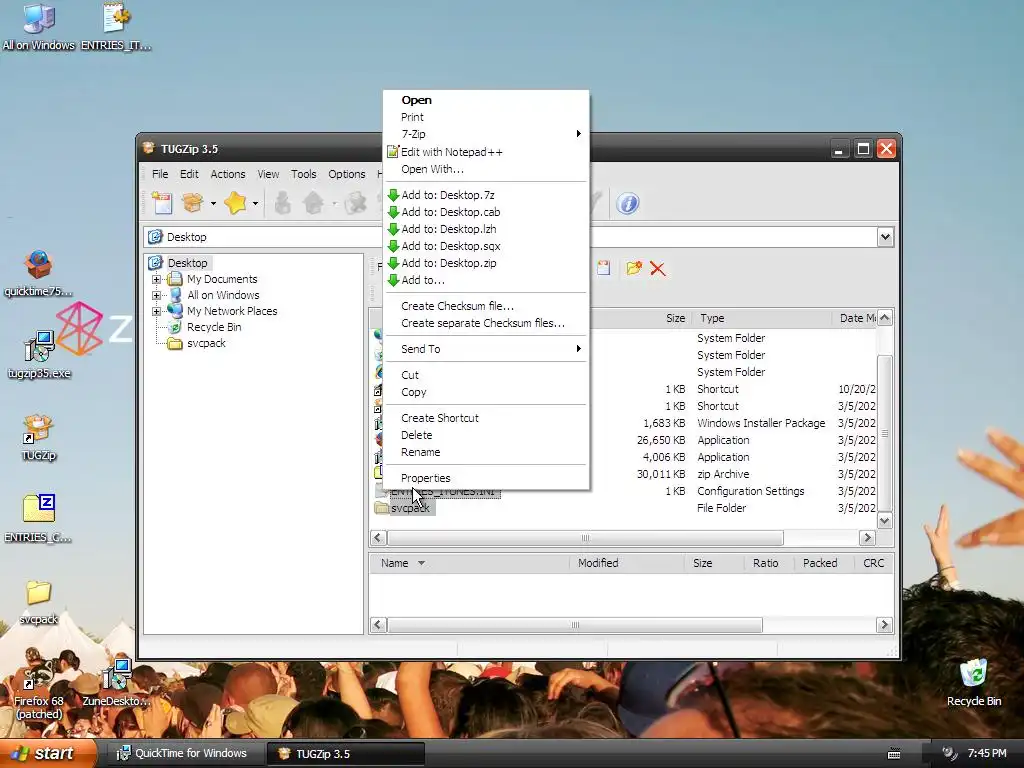This screenshot has width=1024, height=768.
Task: Switch to QuickTime for Windows taskbar item
Action: pos(183,754)
